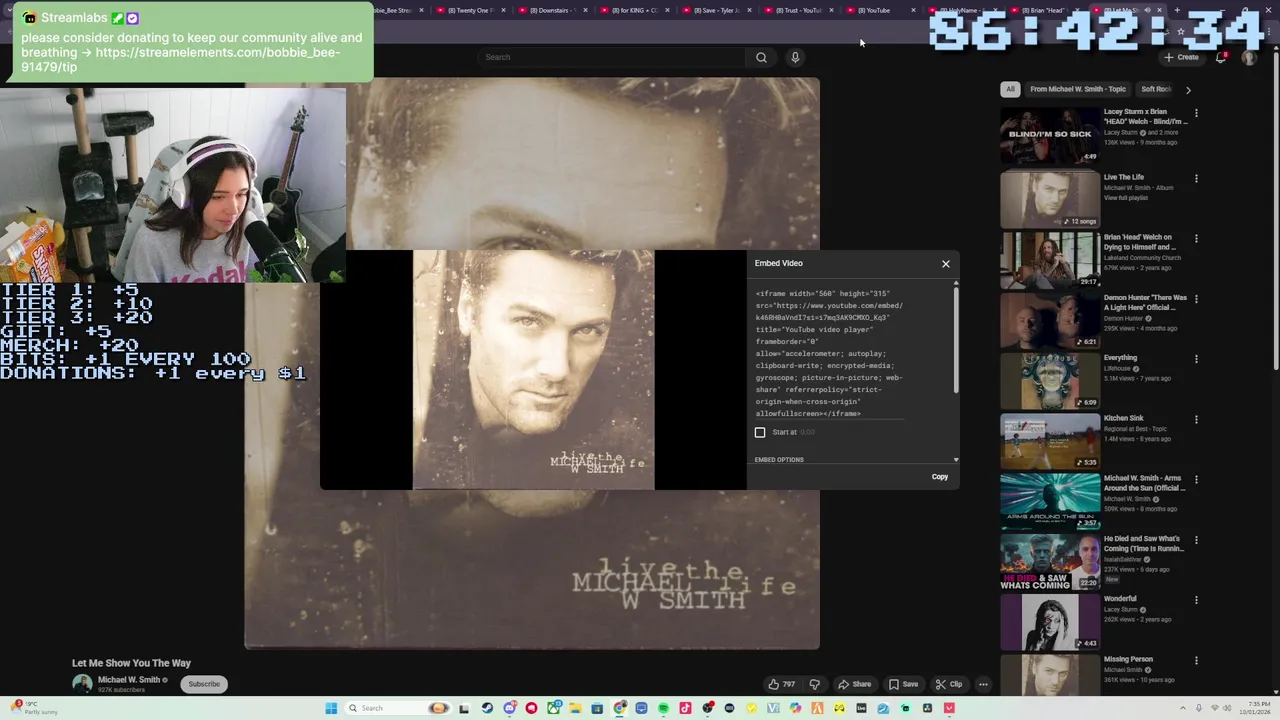
Task: Open the Windows Start menu
Action: click(x=331, y=708)
